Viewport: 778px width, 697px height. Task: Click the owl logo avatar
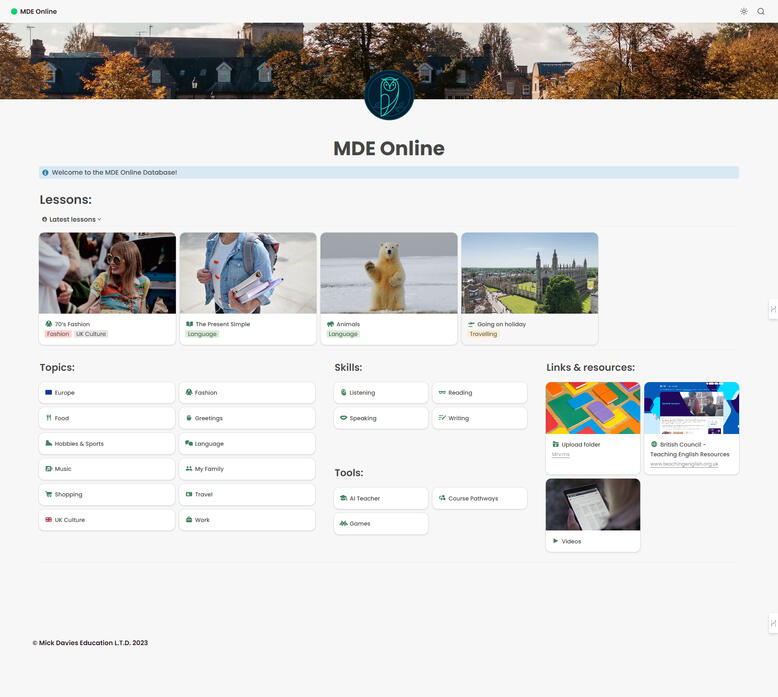[x=389, y=95]
